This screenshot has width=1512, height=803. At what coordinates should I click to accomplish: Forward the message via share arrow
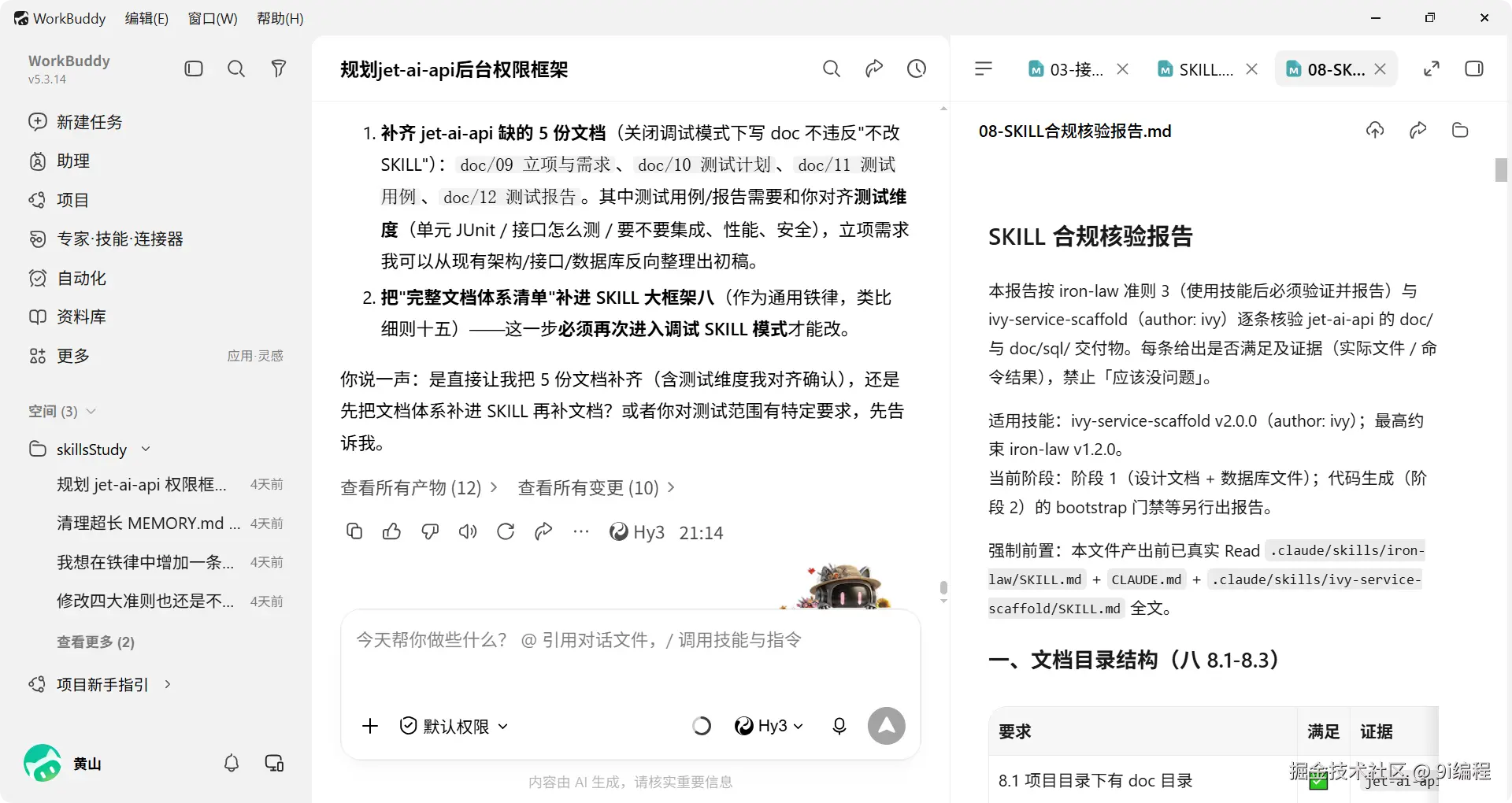[543, 532]
